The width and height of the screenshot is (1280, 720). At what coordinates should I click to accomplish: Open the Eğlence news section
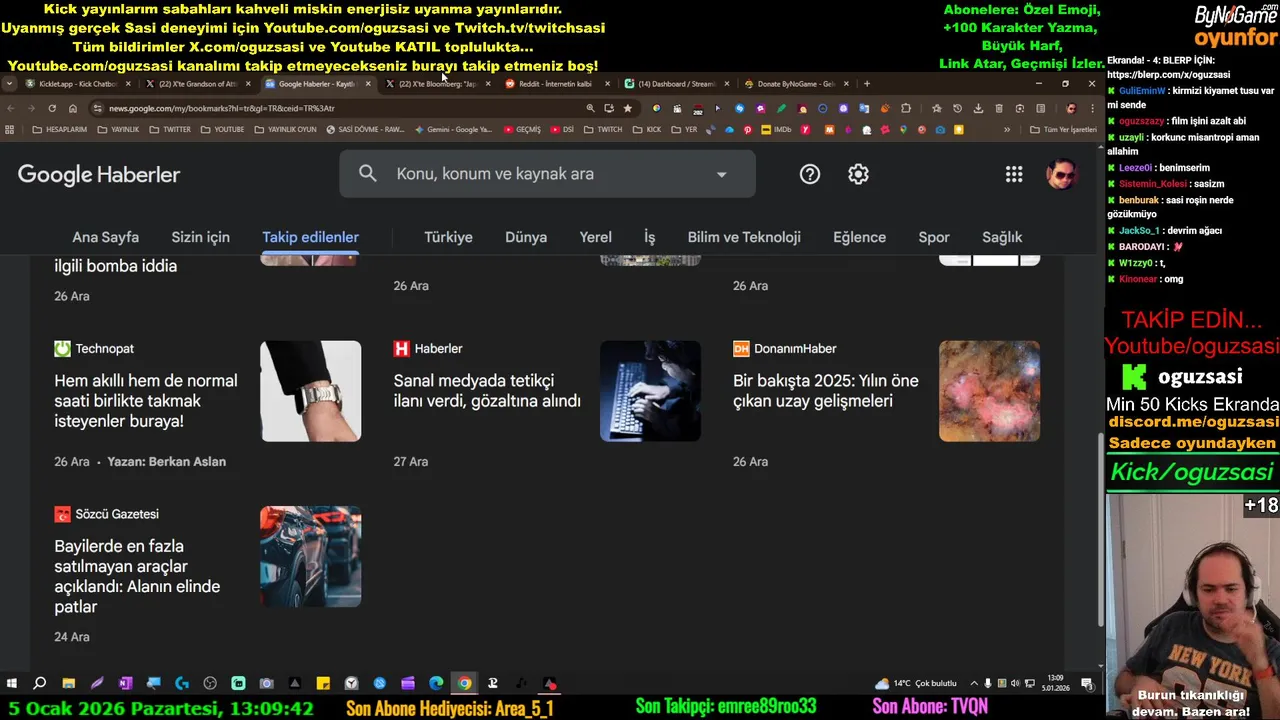click(x=860, y=237)
